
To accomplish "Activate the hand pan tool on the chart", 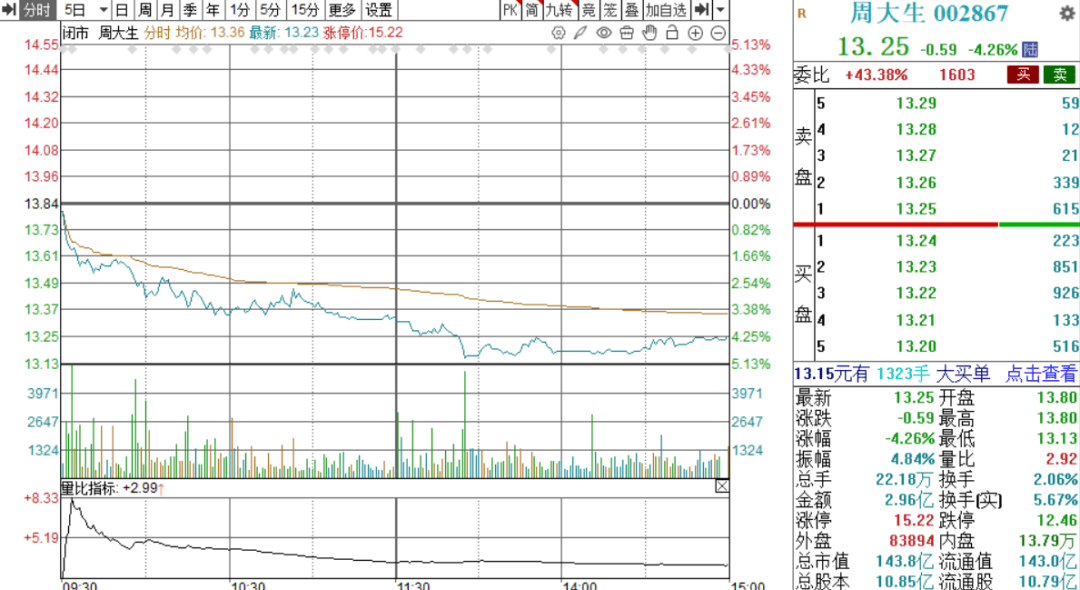I will [x=647, y=33].
